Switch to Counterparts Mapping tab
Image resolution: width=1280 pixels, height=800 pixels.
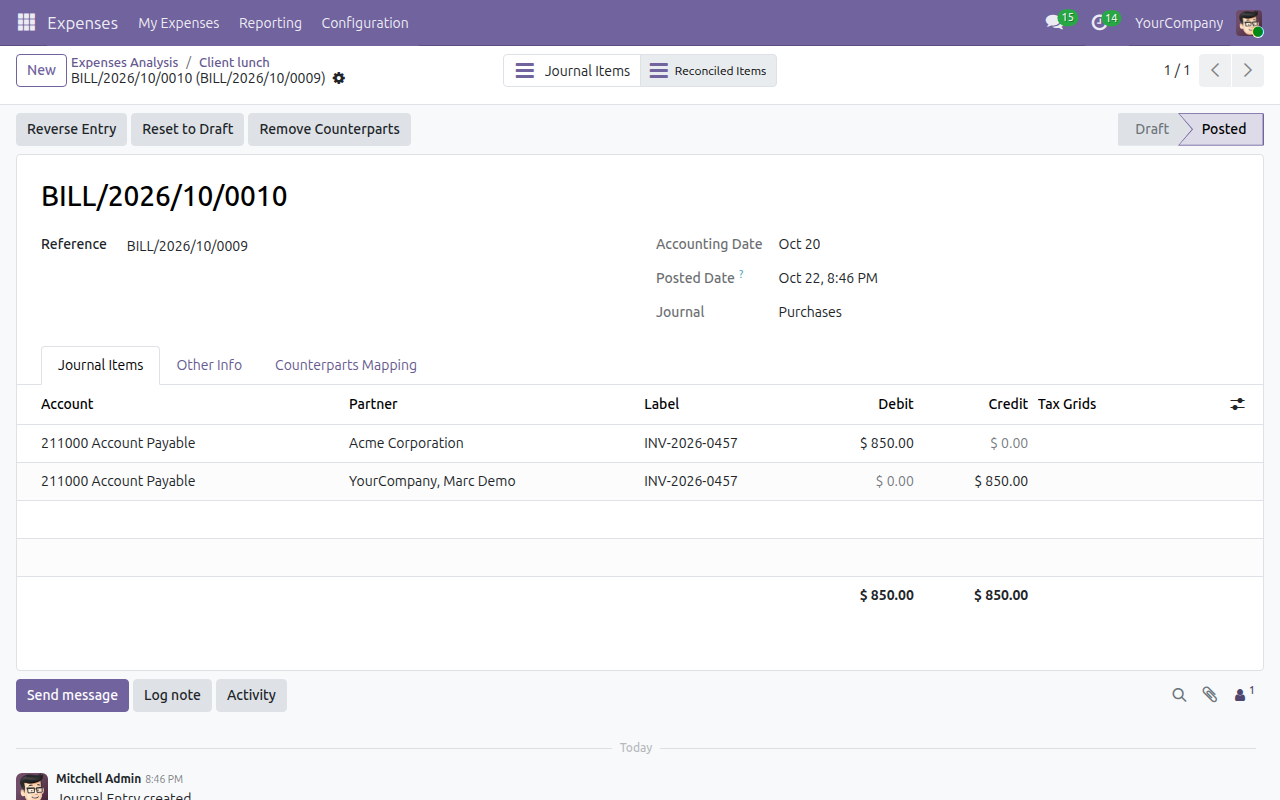(346, 365)
